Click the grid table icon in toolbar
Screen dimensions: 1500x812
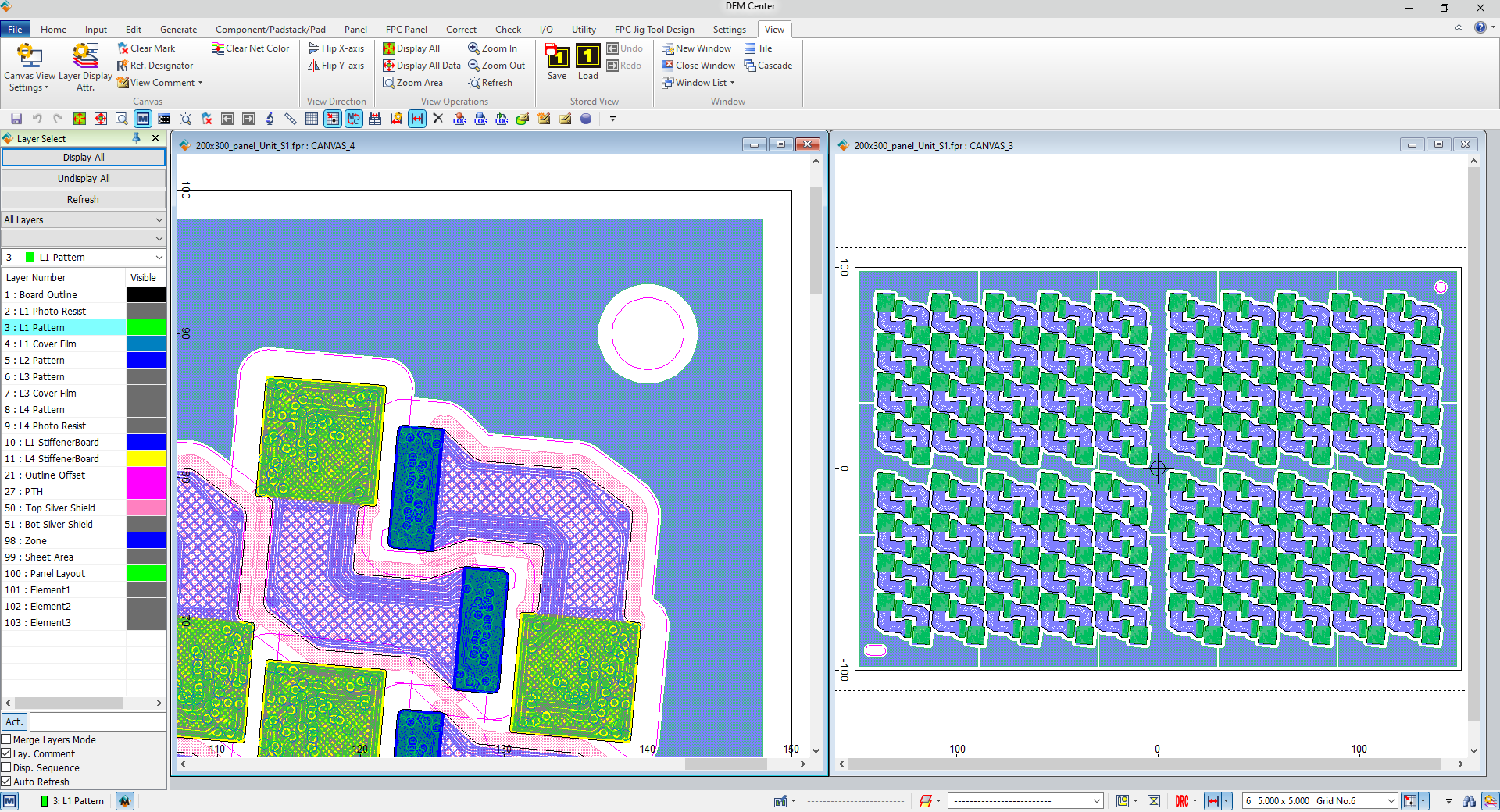coord(312,119)
